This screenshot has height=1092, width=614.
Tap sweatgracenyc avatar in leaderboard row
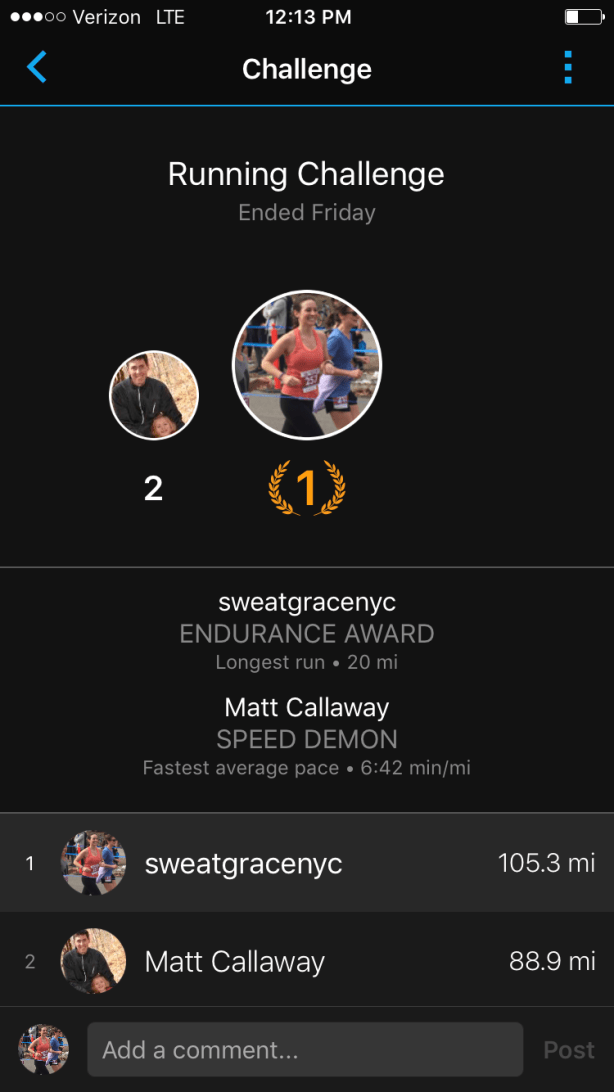93,862
